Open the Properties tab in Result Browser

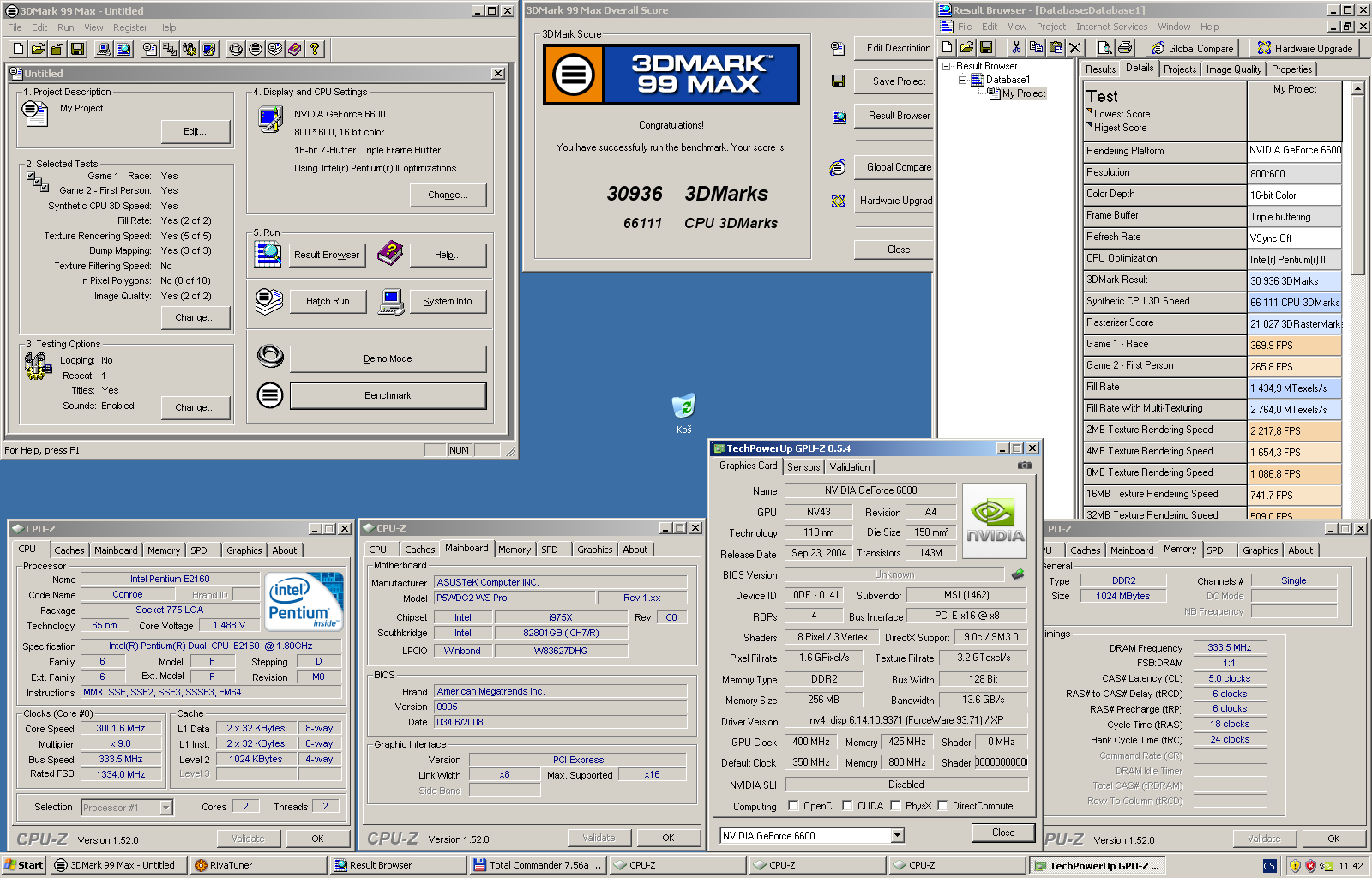point(1292,69)
